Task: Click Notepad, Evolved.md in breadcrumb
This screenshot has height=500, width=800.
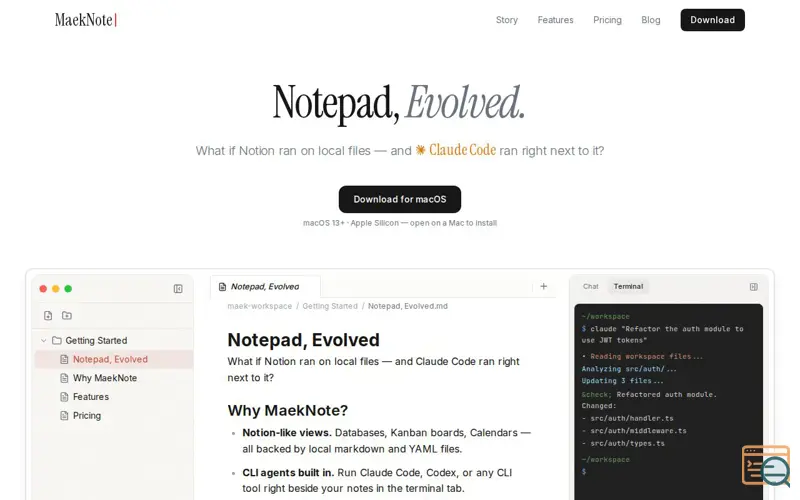Action: point(408,306)
